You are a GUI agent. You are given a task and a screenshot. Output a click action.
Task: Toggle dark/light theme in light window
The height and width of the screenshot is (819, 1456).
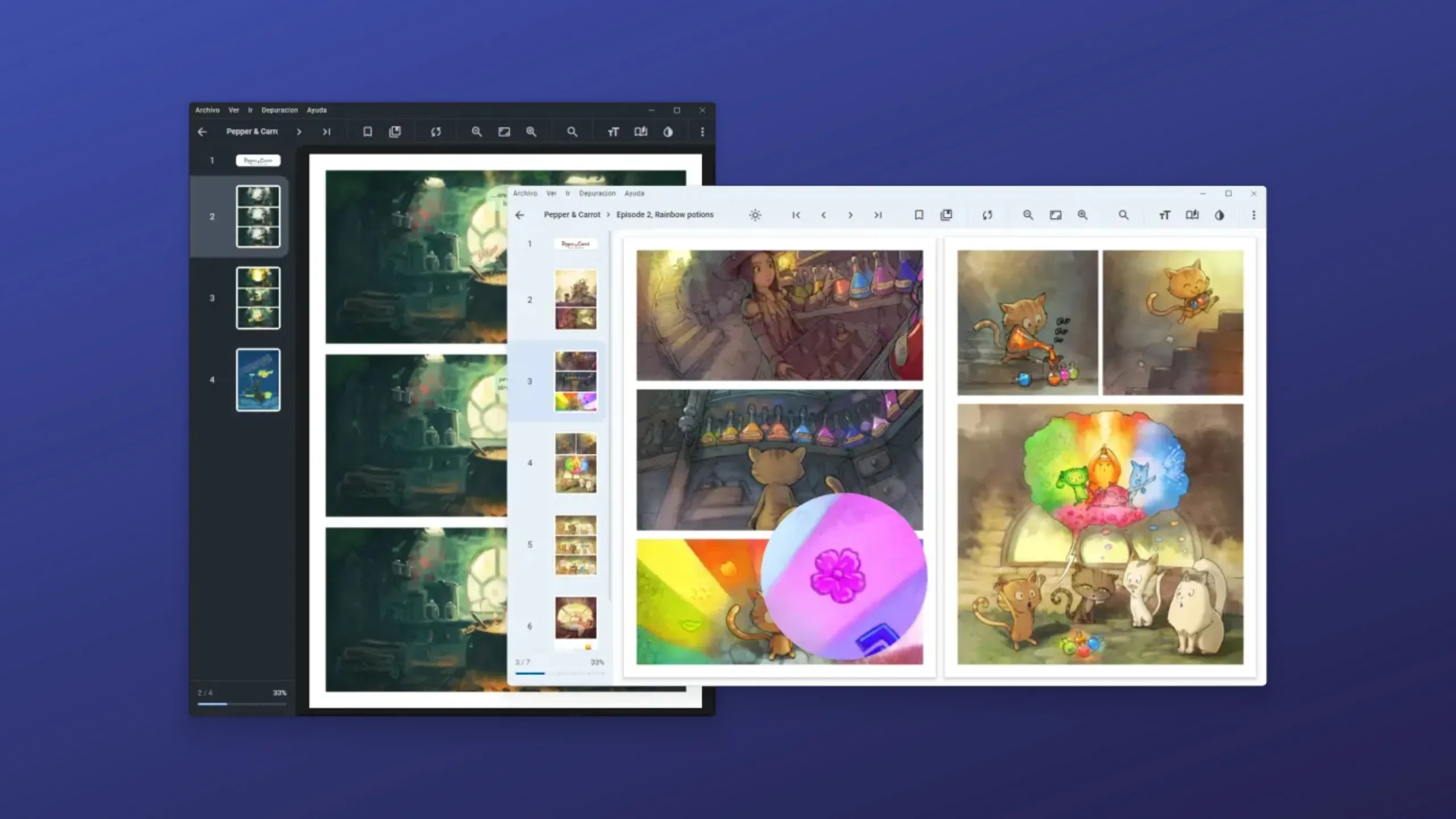click(x=1219, y=215)
